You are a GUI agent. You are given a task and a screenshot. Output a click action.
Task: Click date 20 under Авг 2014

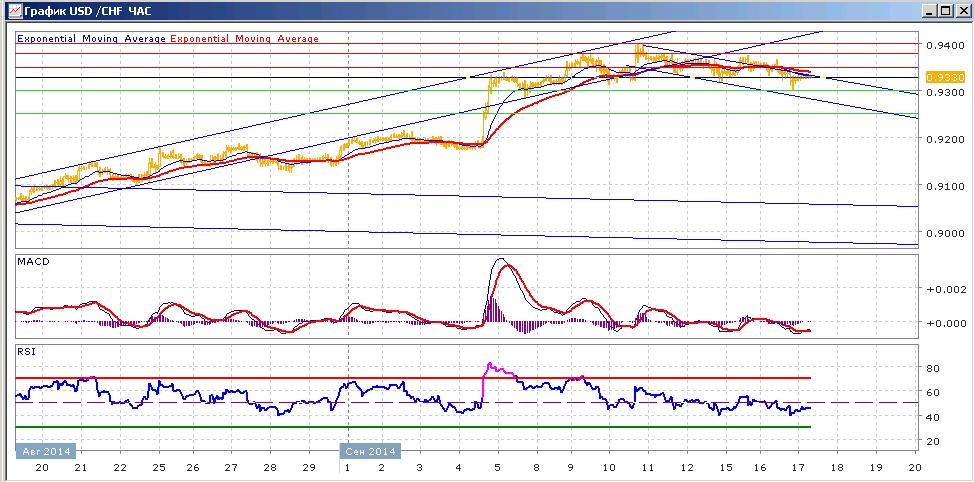click(x=43, y=467)
